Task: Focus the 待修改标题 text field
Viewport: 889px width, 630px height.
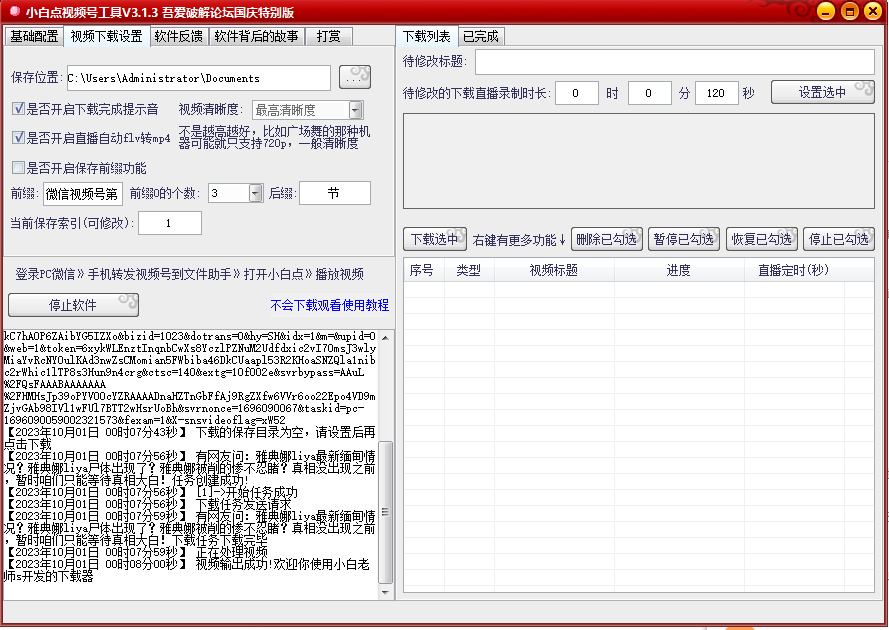Action: (674, 62)
